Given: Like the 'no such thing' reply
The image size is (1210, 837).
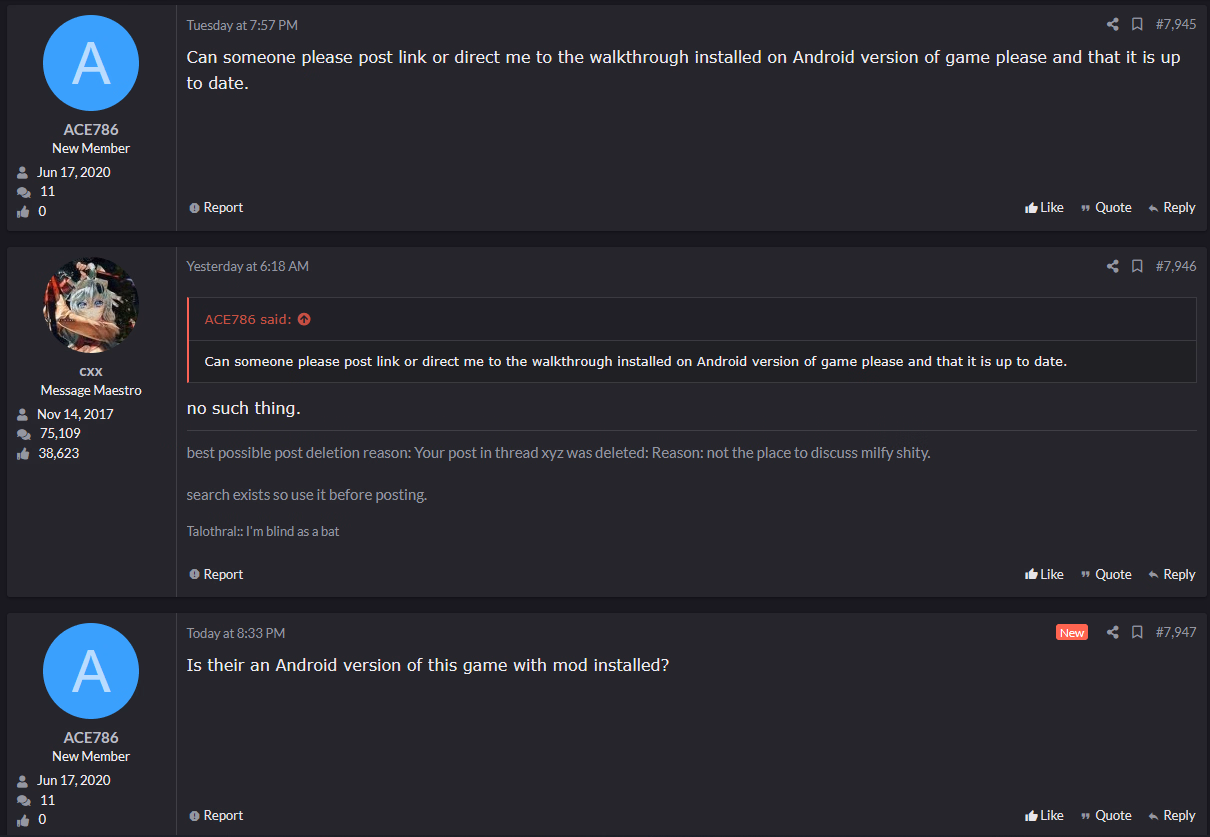Looking at the screenshot, I should tap(1044, 575).
